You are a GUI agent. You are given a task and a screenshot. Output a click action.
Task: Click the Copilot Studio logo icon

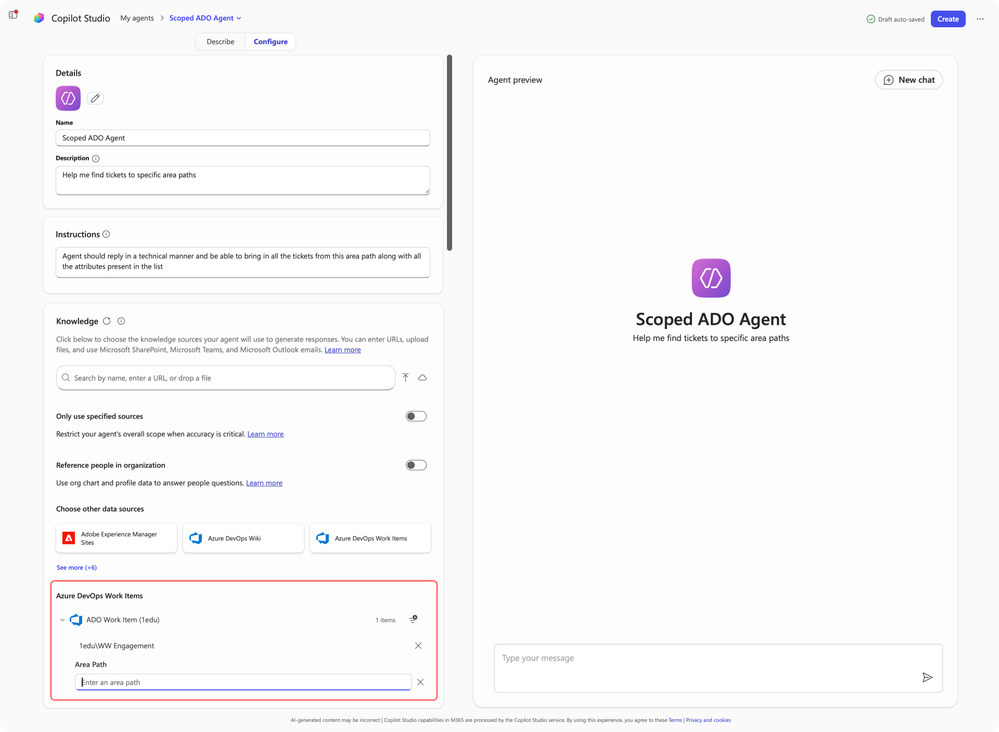point(39,18)
